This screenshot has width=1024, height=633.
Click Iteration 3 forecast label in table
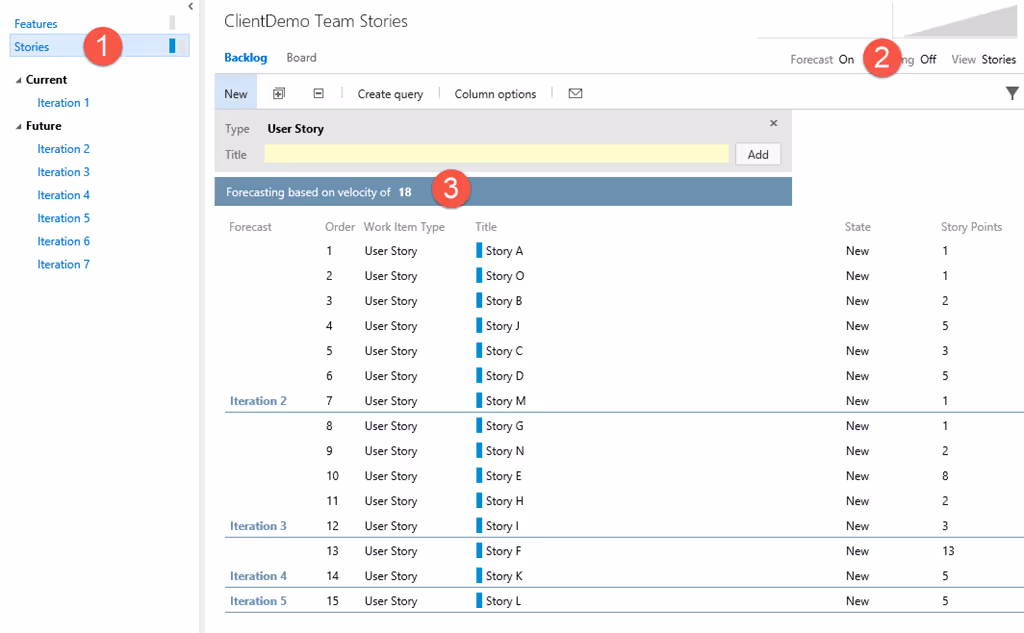[x=258, y=526]
